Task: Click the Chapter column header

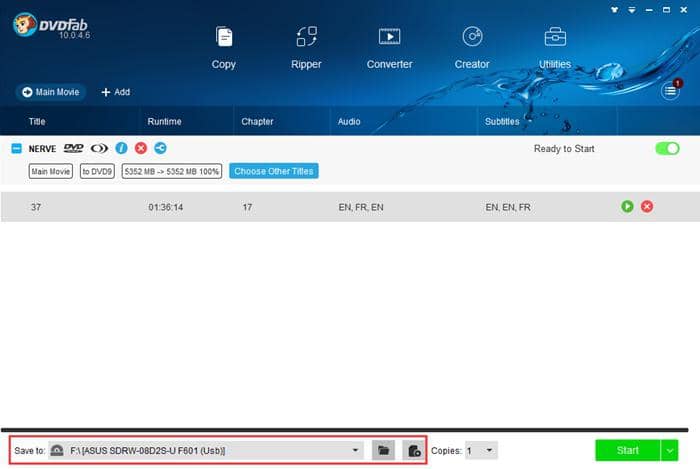Action: pyautogui.click(x=257, y=121)
